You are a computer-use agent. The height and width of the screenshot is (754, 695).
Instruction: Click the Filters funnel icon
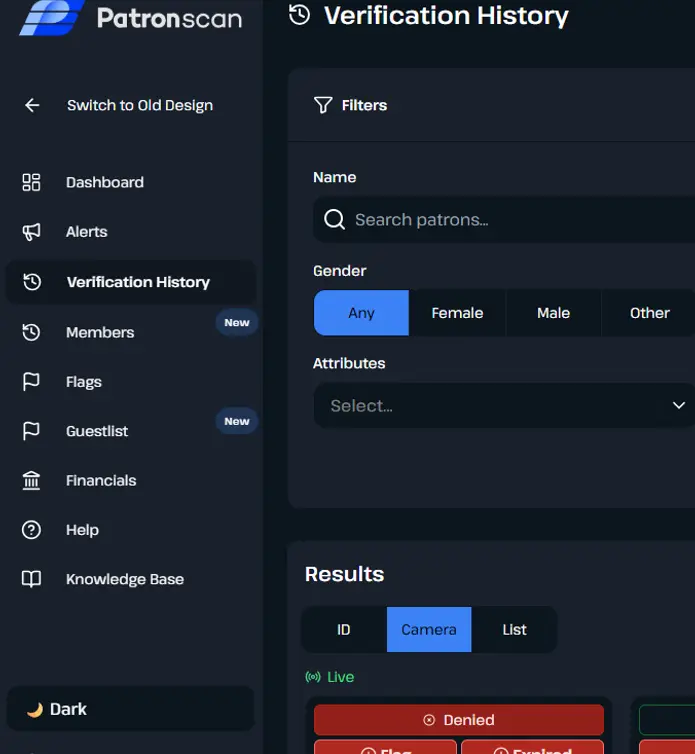pyautogui.click(x=323, y=105)
